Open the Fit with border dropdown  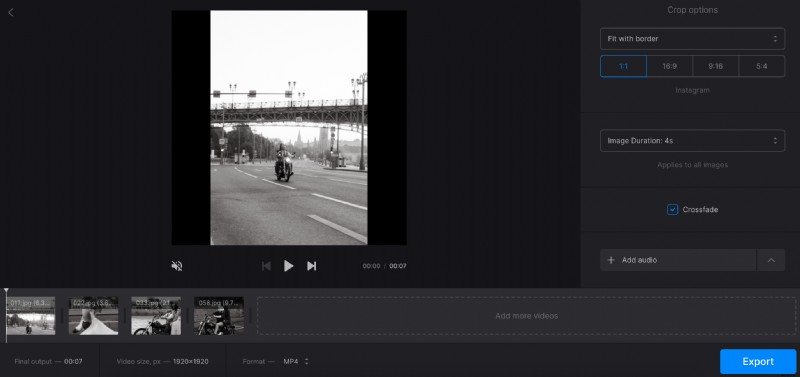pos(692,39)
